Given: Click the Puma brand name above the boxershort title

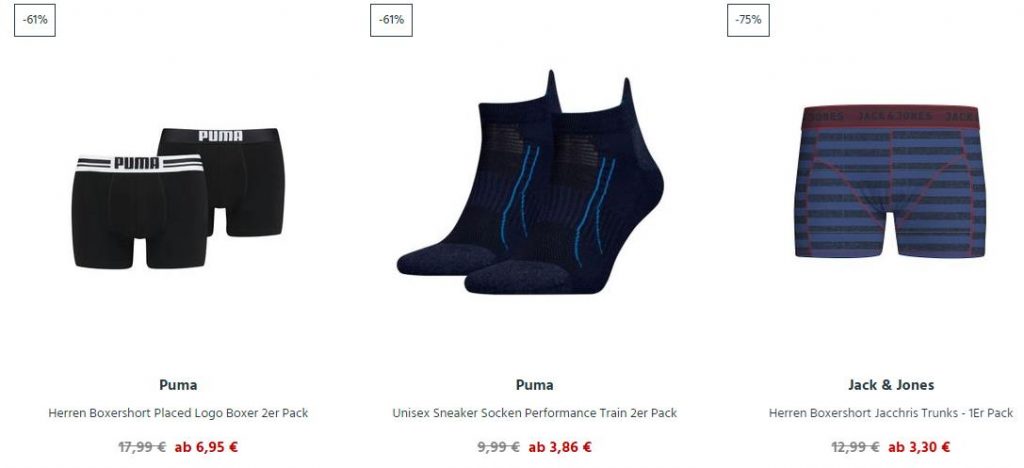Looking at the screenshot, I should pos(178,385).
